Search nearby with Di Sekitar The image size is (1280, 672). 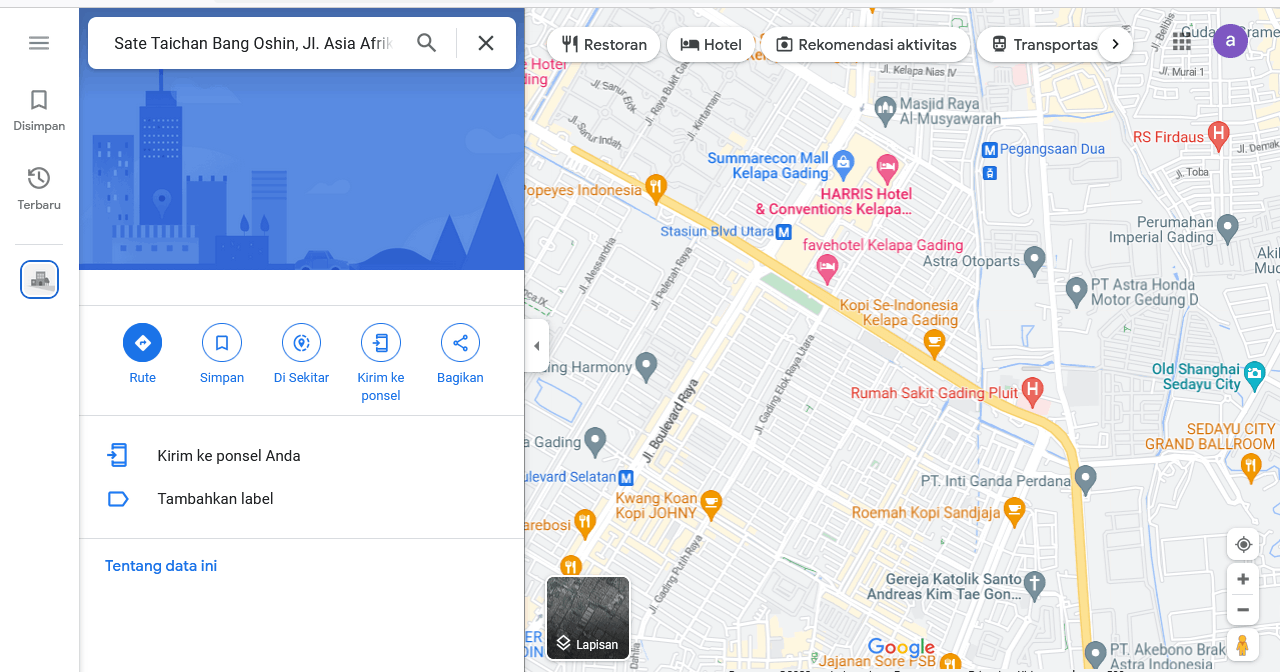coord(301,343)
